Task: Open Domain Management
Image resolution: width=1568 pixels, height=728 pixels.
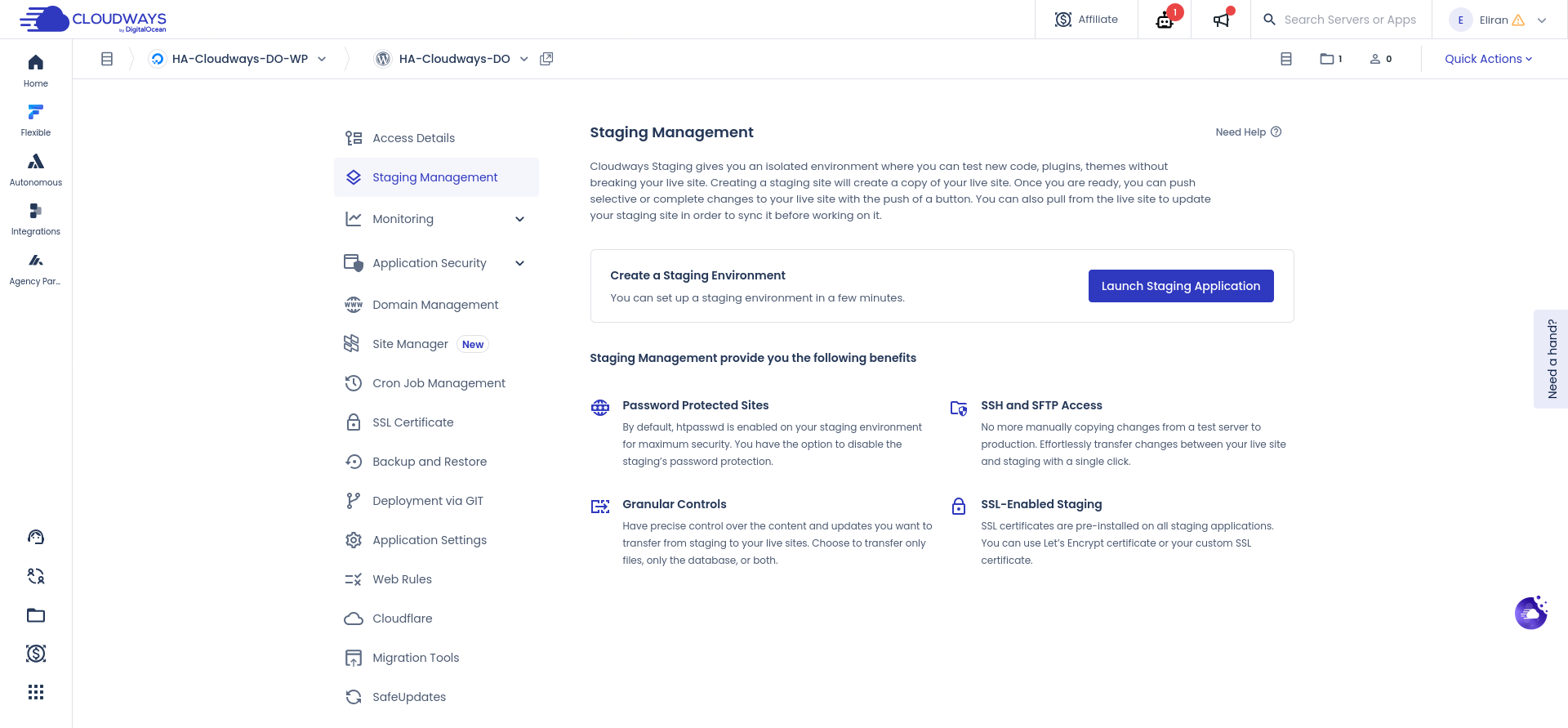Action: tap(436, 305)
